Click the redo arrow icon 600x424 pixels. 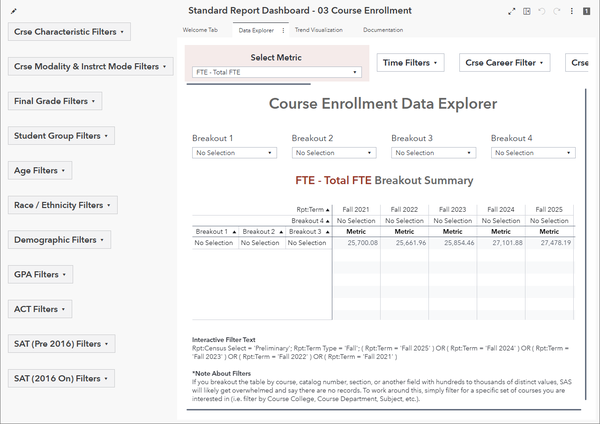556,11
